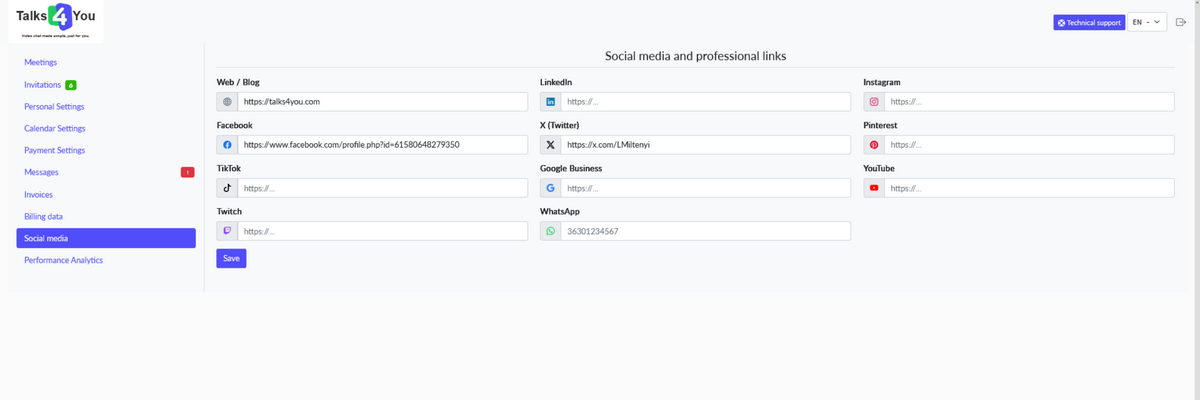Click the 'Social media and professional links' heading
Image resolution: width=1200 pixels, height=400 pixels.
696,56
